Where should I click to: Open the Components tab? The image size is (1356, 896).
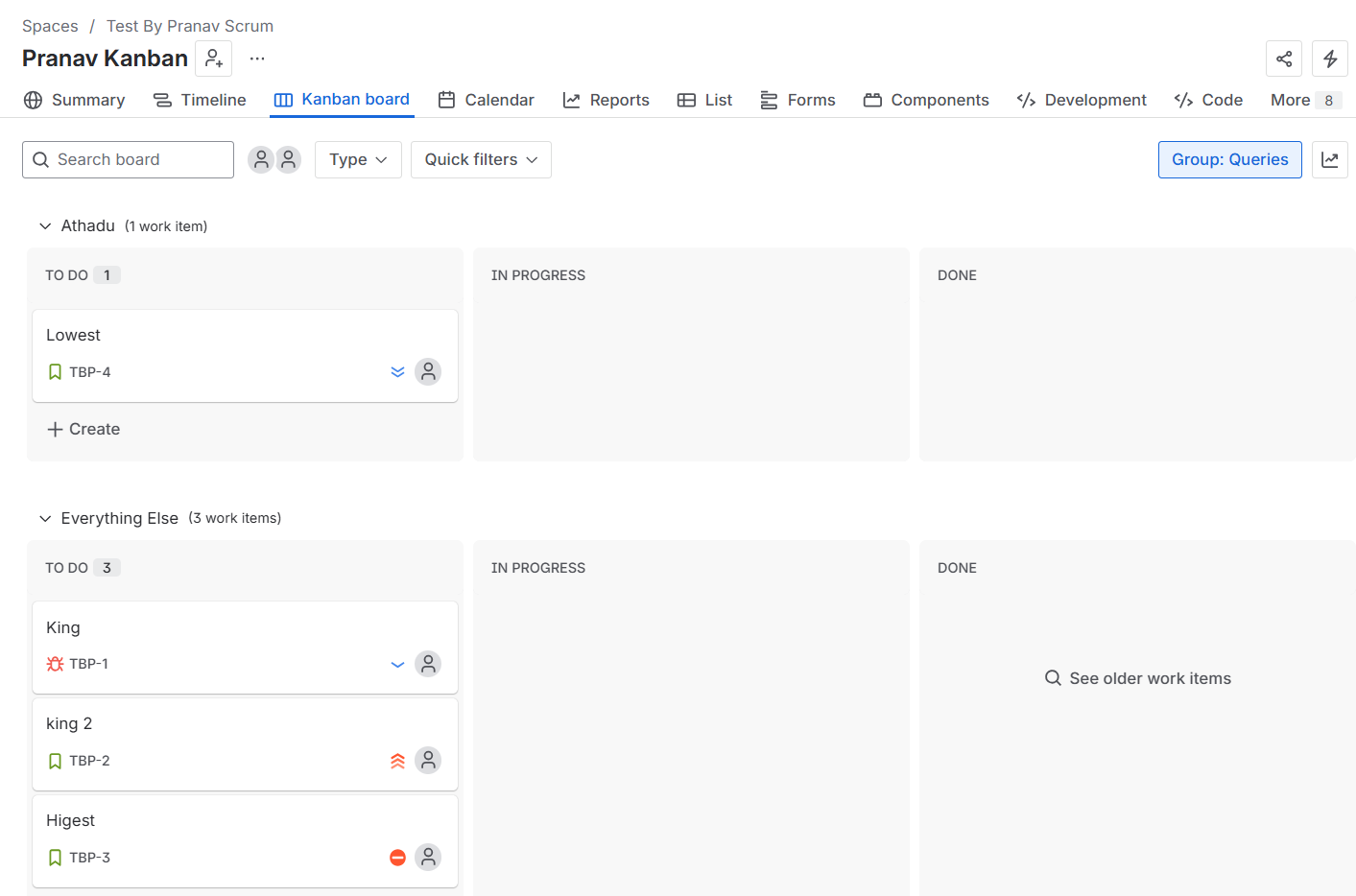pyautogui.click(x=926, y=101)
